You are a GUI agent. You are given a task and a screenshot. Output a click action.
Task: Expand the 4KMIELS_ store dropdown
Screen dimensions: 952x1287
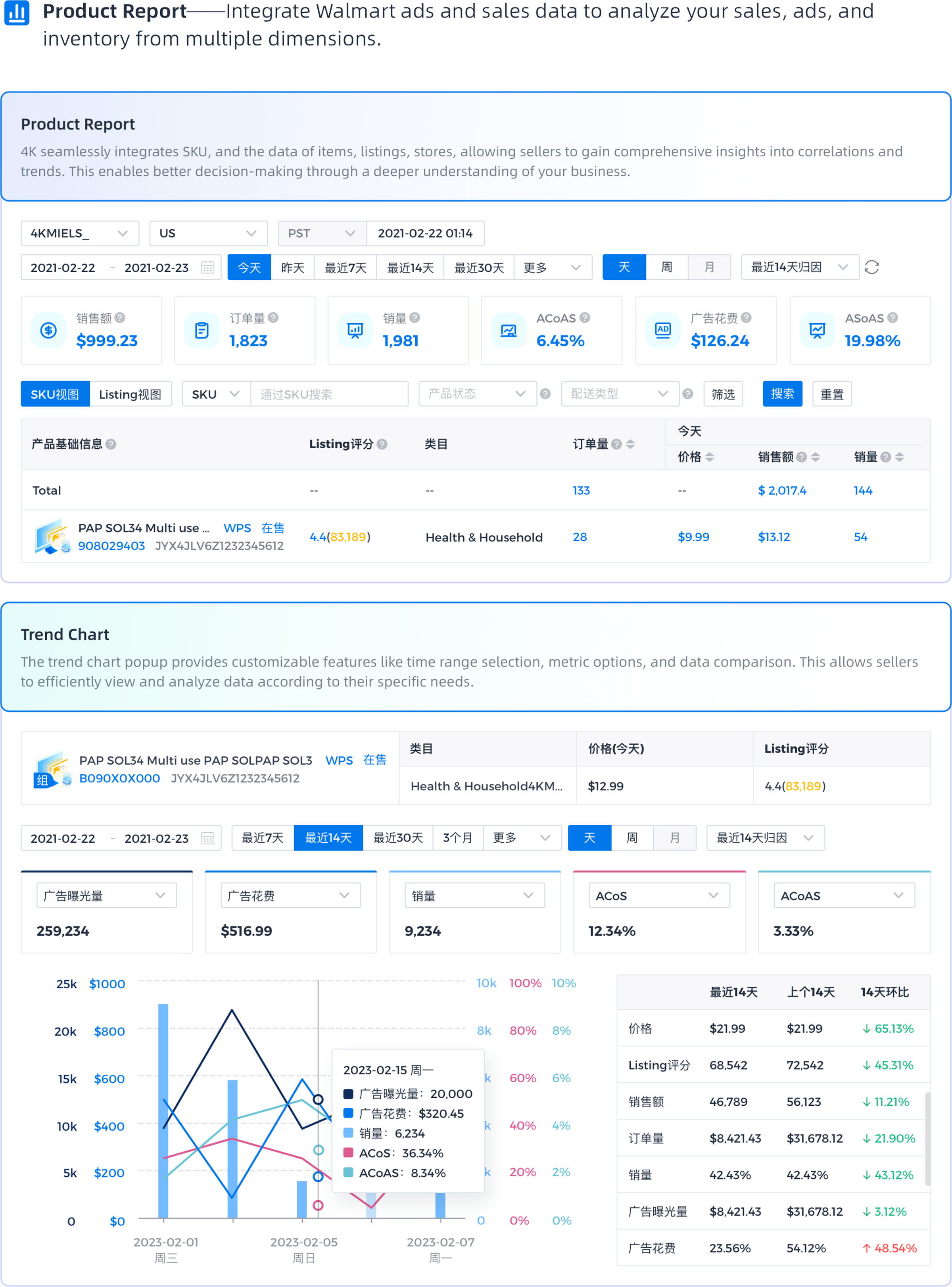tap(79, 233)
